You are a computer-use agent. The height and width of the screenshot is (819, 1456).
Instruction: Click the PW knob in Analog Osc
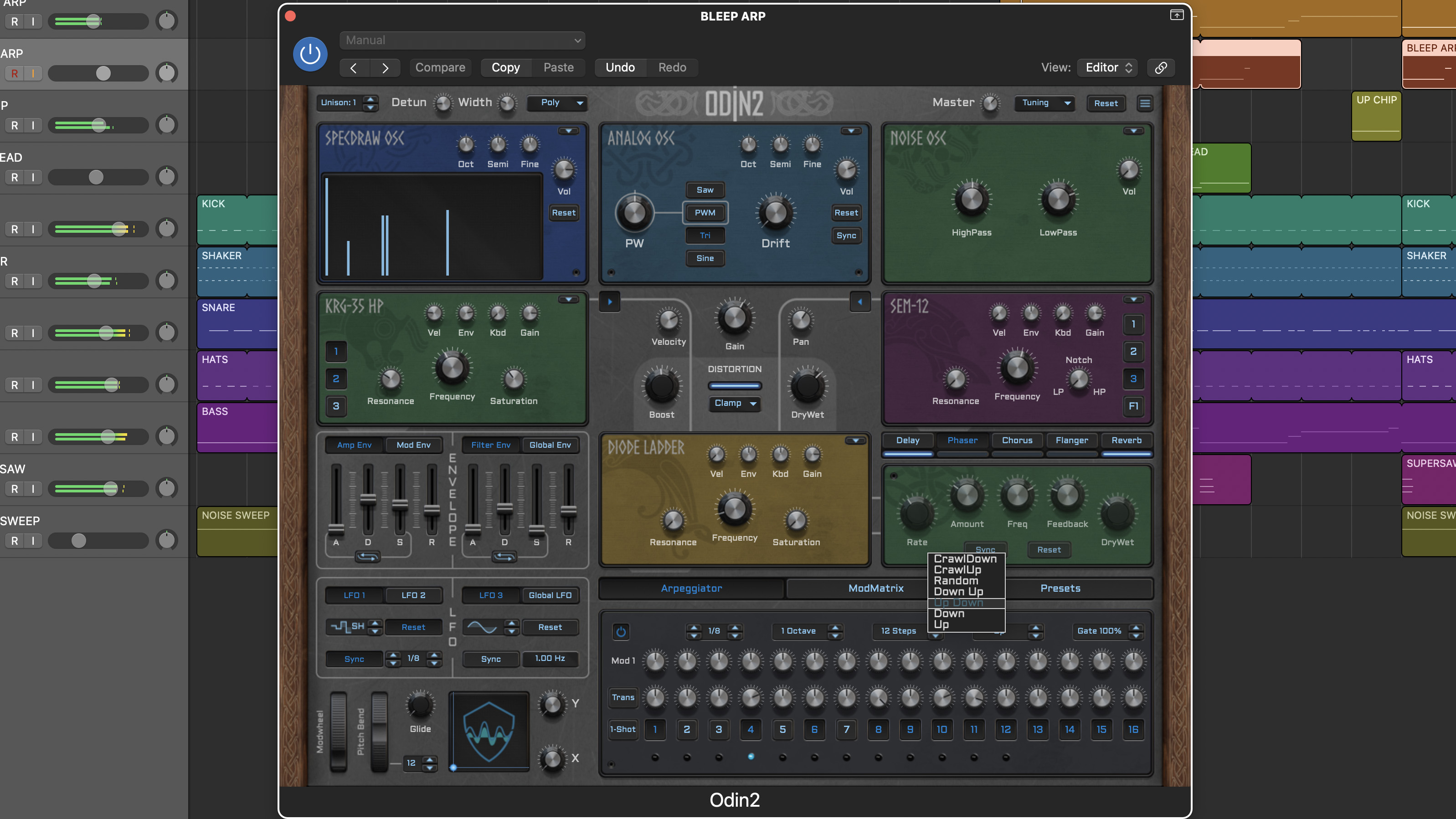(x=634, y=213)
